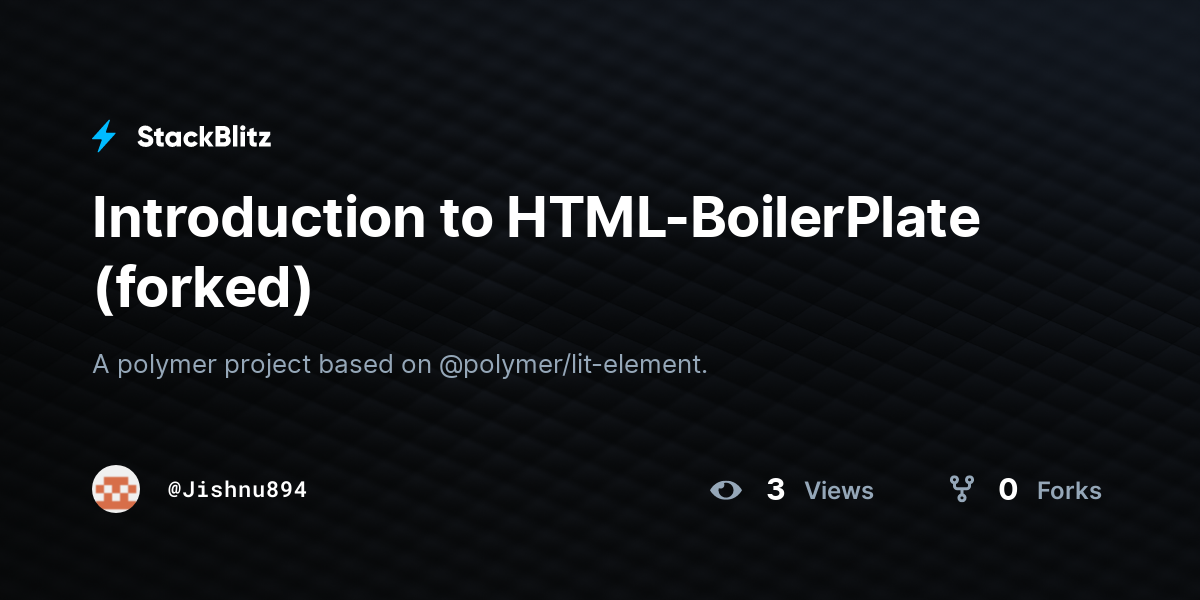This screenshot has height=600, width=1200.
Task: Click the view count number 3
Action: pyautogui.click(x=775, y=490)
